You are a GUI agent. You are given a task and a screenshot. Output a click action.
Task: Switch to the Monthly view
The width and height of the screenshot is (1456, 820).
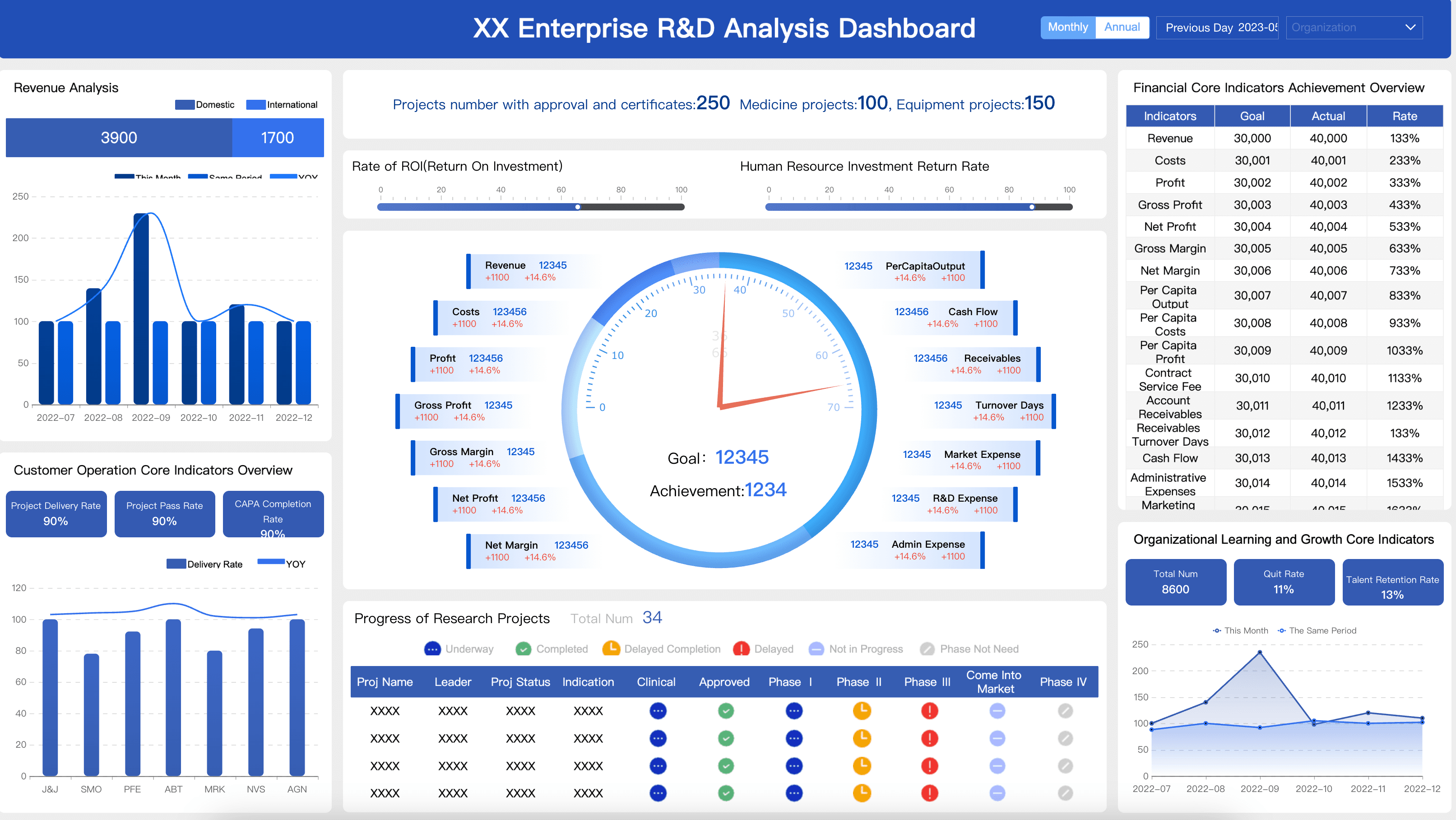tap(1068, 27)
